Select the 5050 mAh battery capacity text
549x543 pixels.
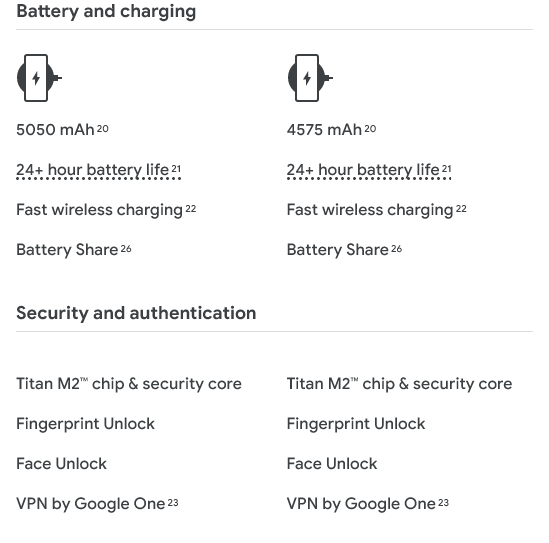point(55,130)
